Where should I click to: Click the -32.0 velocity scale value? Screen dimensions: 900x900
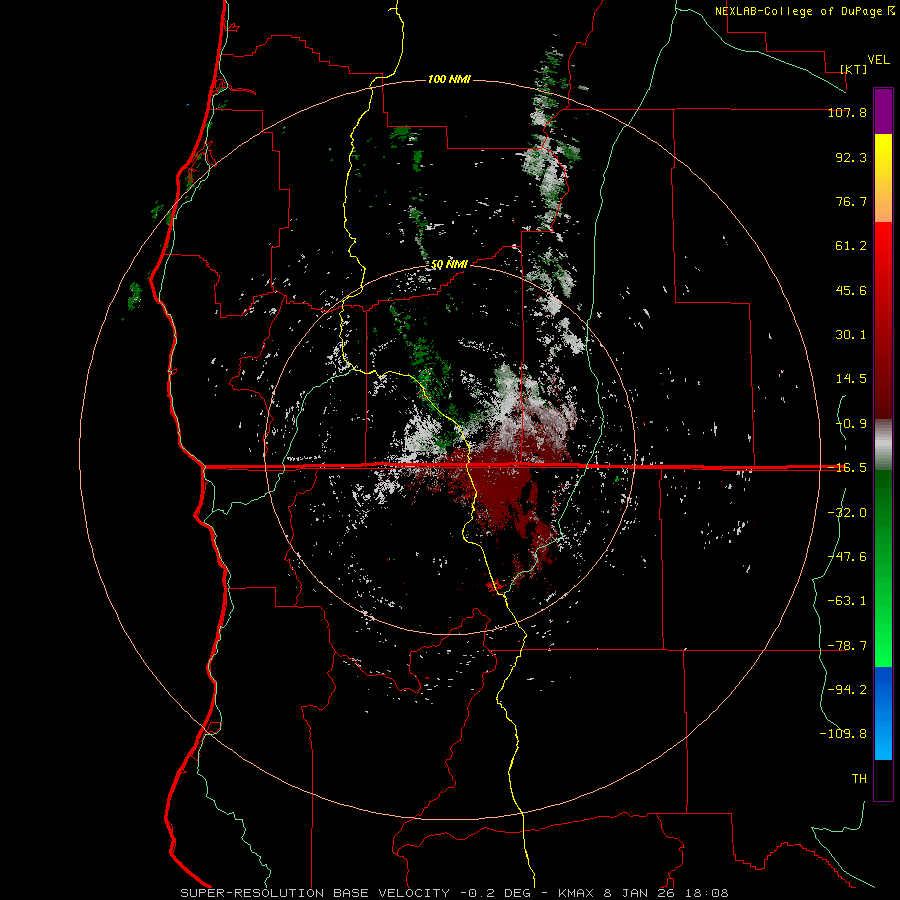click(x=847, y=513)
